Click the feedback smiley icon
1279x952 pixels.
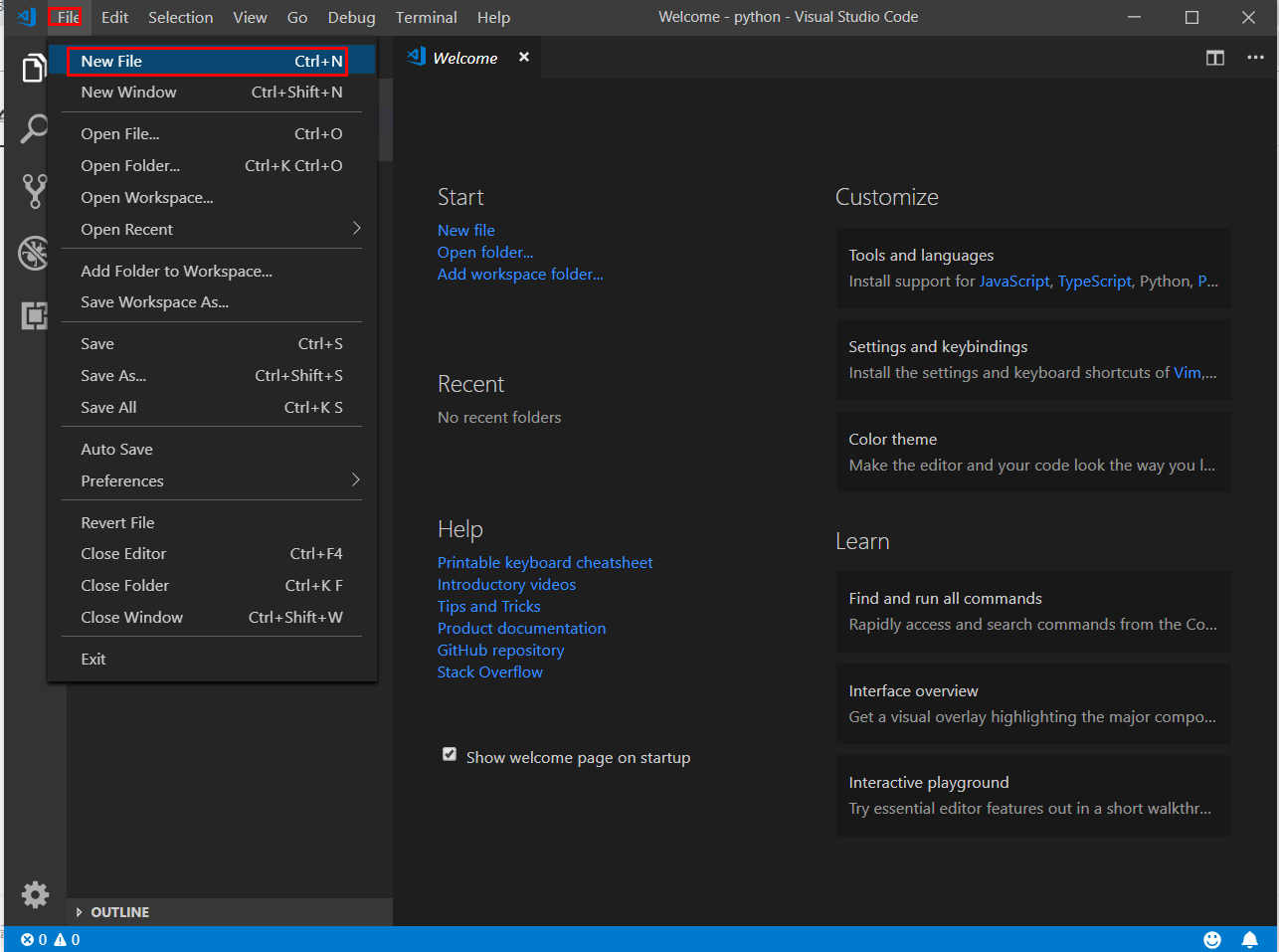tap(1212, 939)
